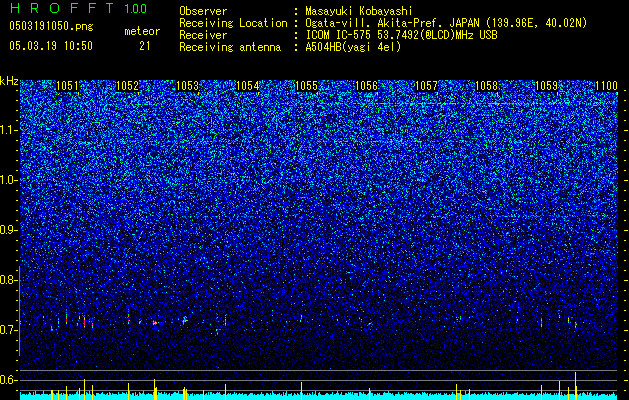The height and width of the screenshot is (400, 629).
Task: Click the version number 1.0.0
Action: pyautogui.click(x=136, y=9)
